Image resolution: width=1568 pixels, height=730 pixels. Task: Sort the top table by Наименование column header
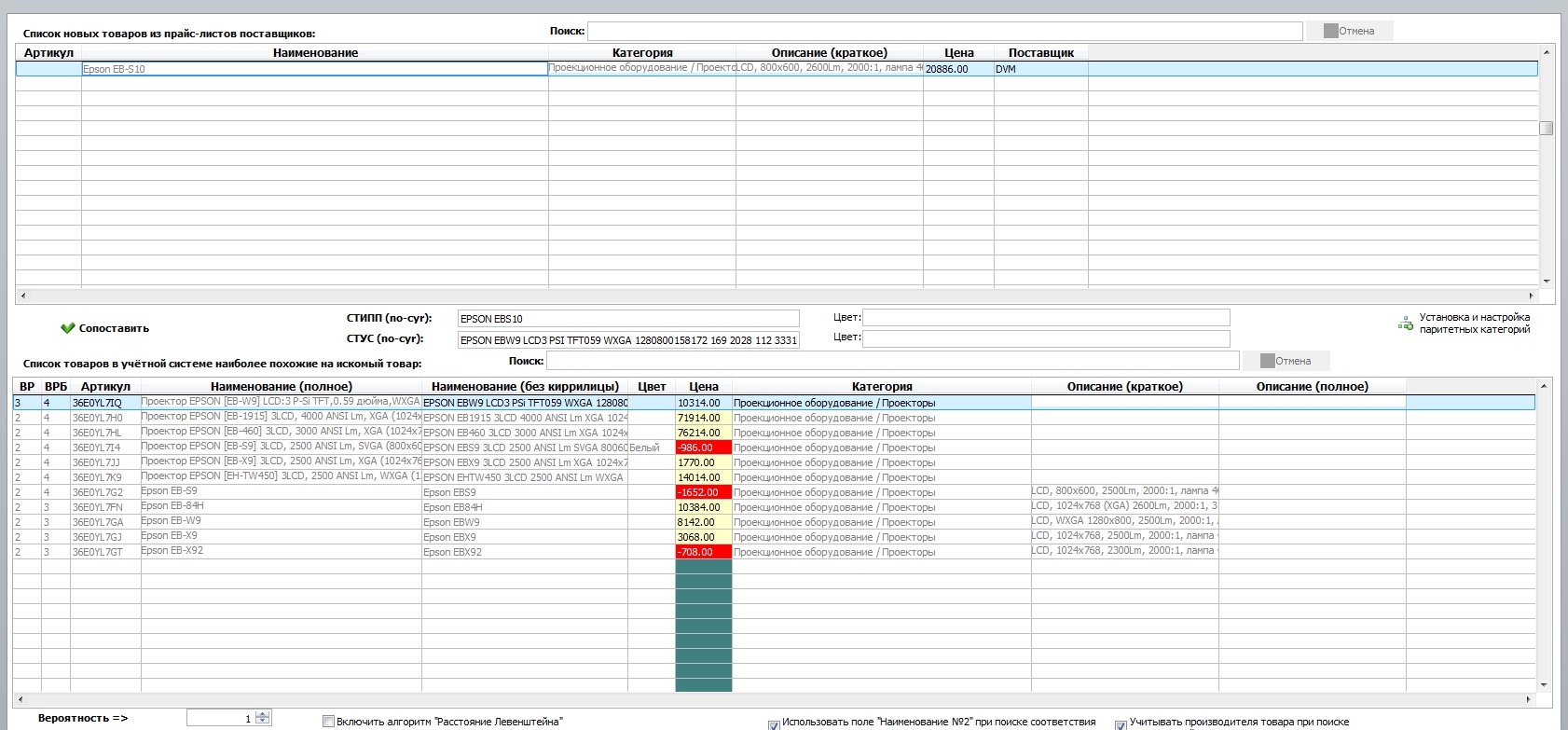[315, 53]
